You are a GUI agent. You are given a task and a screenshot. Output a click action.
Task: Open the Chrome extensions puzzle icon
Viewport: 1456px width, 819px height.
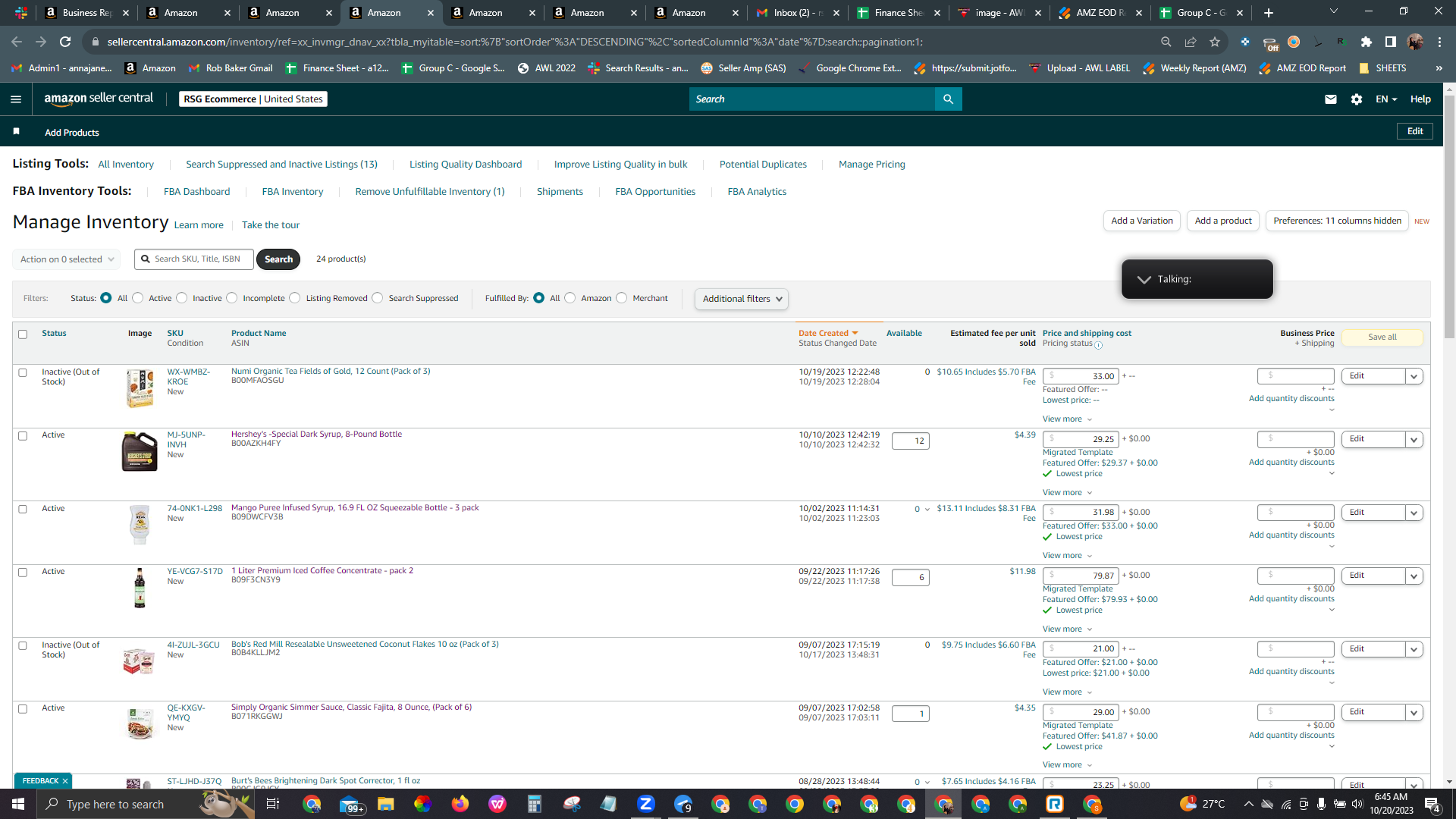pyautogui.click(x=1367, y=42)
